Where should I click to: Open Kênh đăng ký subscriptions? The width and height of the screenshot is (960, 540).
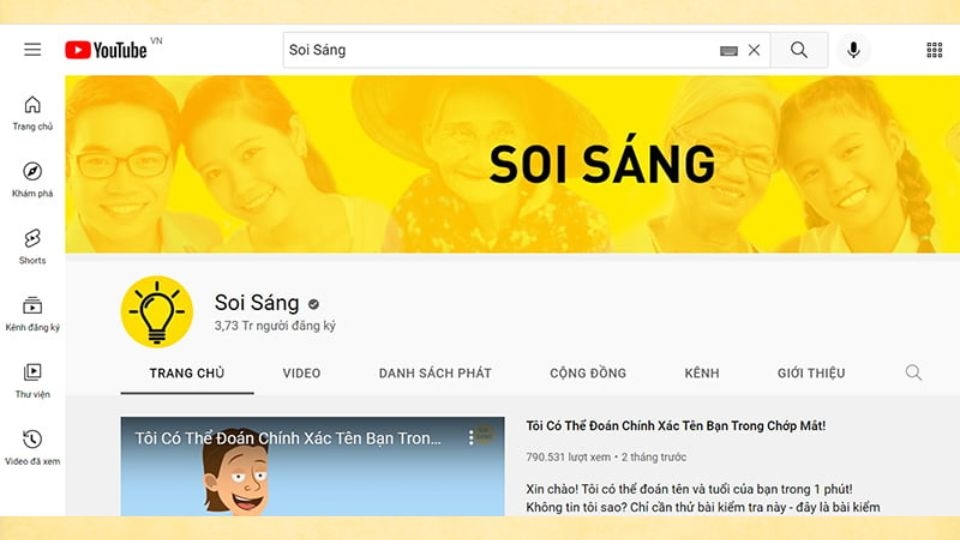(32, 313)
